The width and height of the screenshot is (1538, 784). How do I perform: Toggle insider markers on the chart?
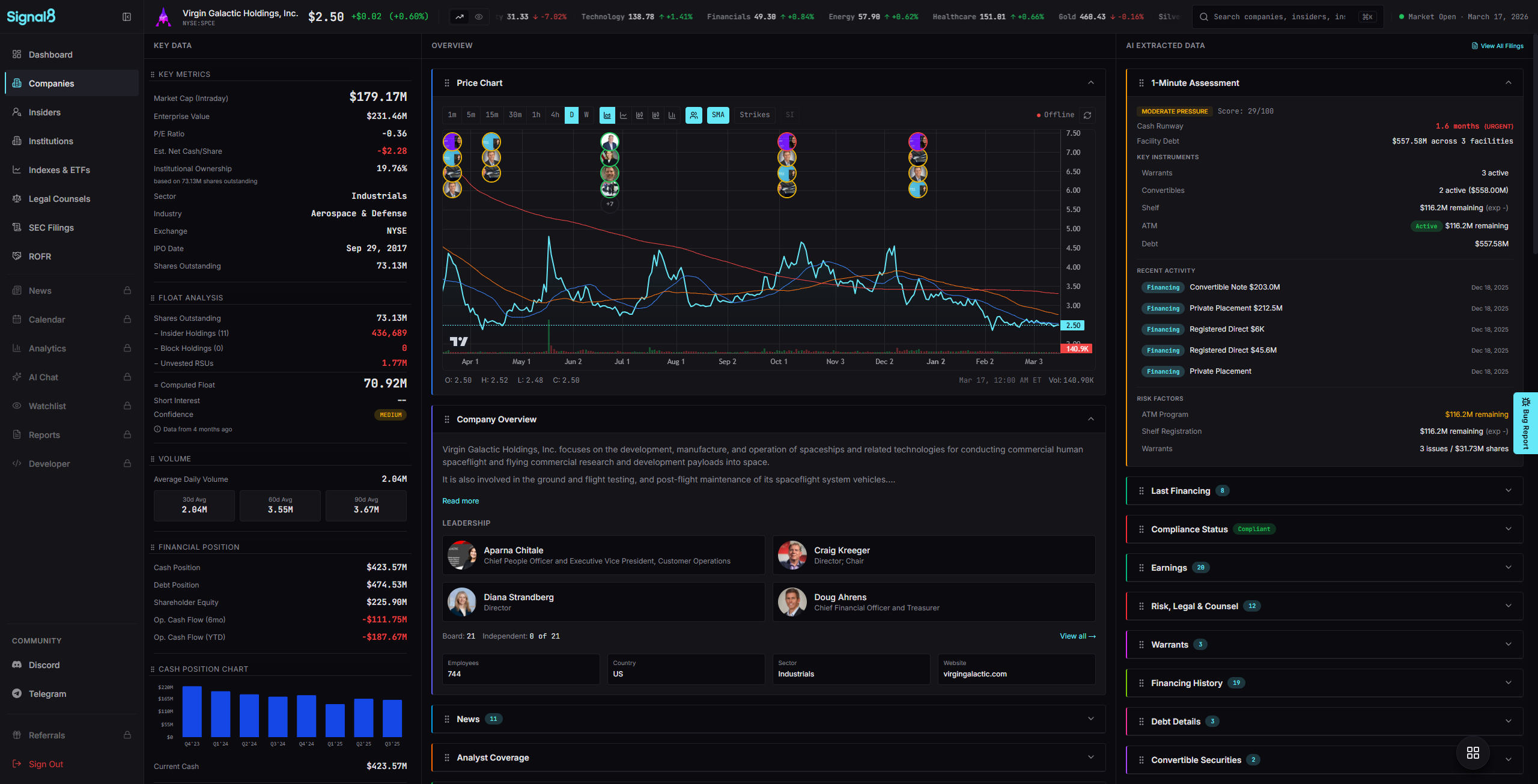[x=694, y=115]
